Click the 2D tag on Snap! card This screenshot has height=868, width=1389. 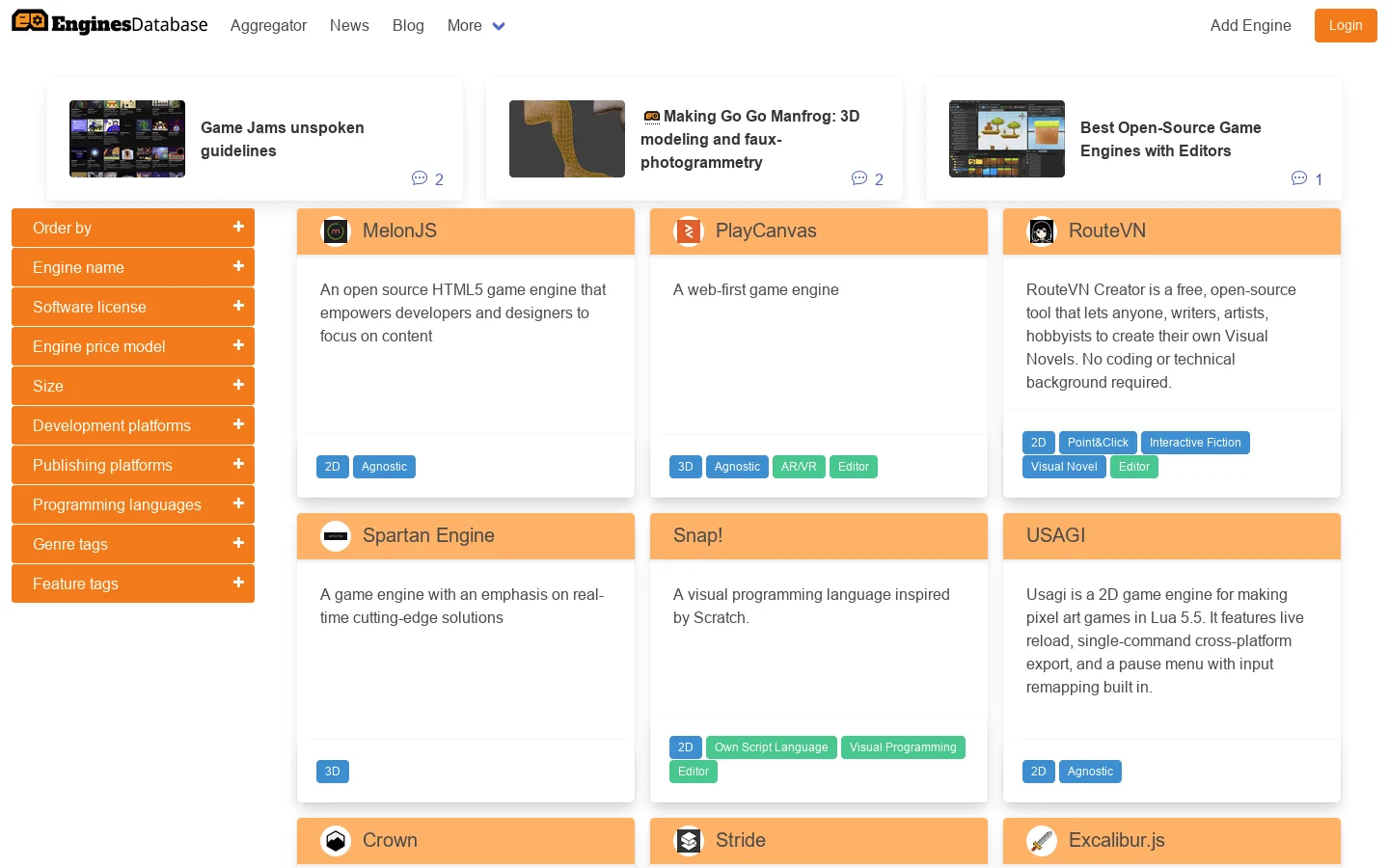(x=686, y=747)
